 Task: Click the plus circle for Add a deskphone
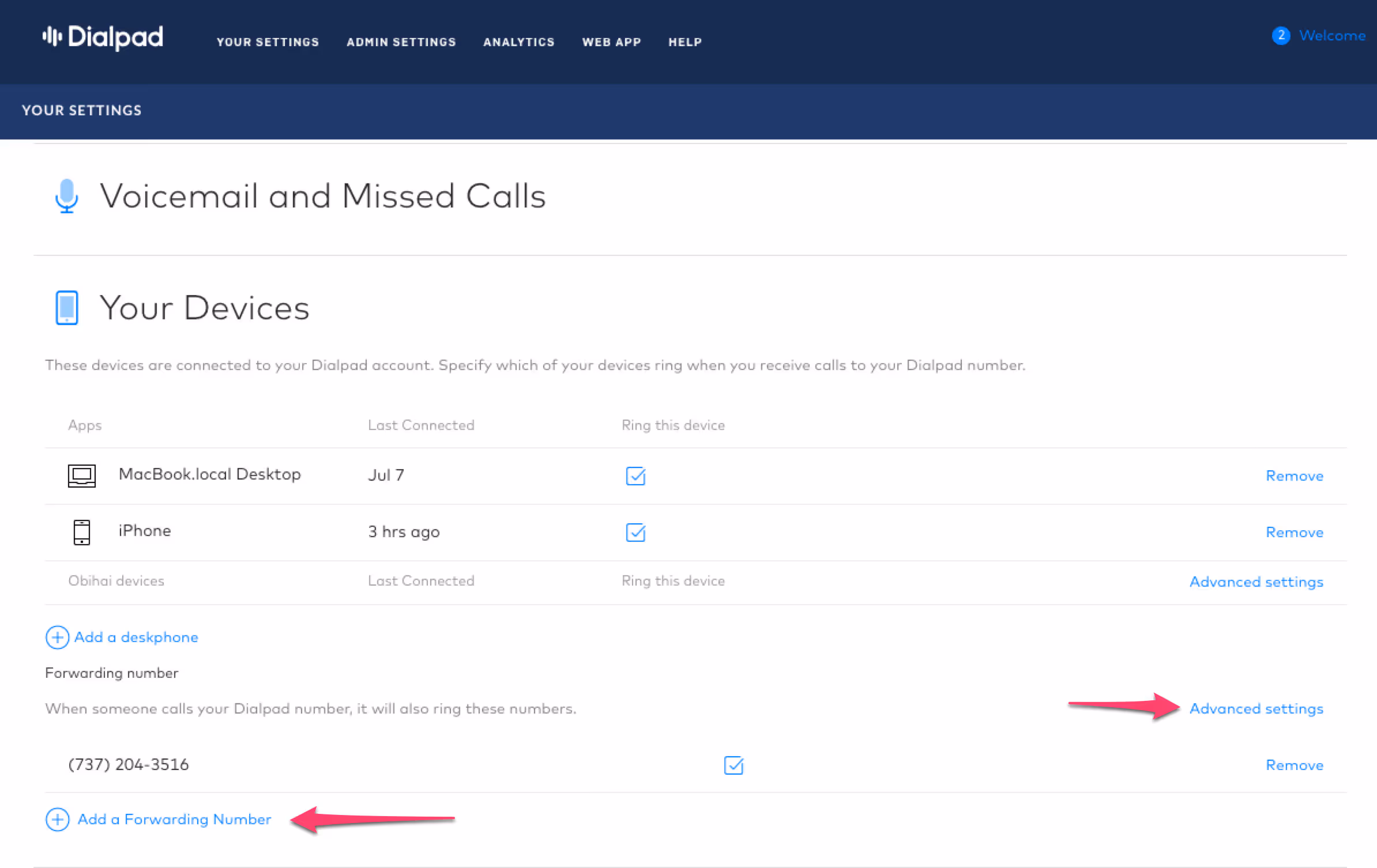[57, 637]
